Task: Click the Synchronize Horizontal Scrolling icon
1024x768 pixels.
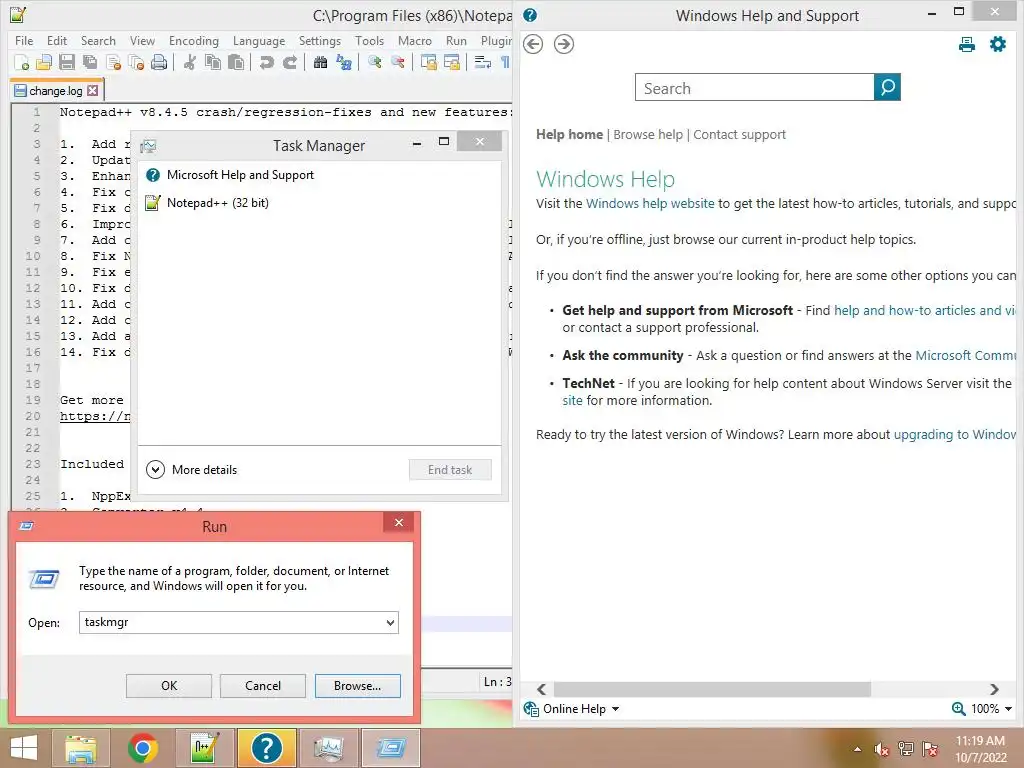Action: pyautogui.click(x=451, y=63)
